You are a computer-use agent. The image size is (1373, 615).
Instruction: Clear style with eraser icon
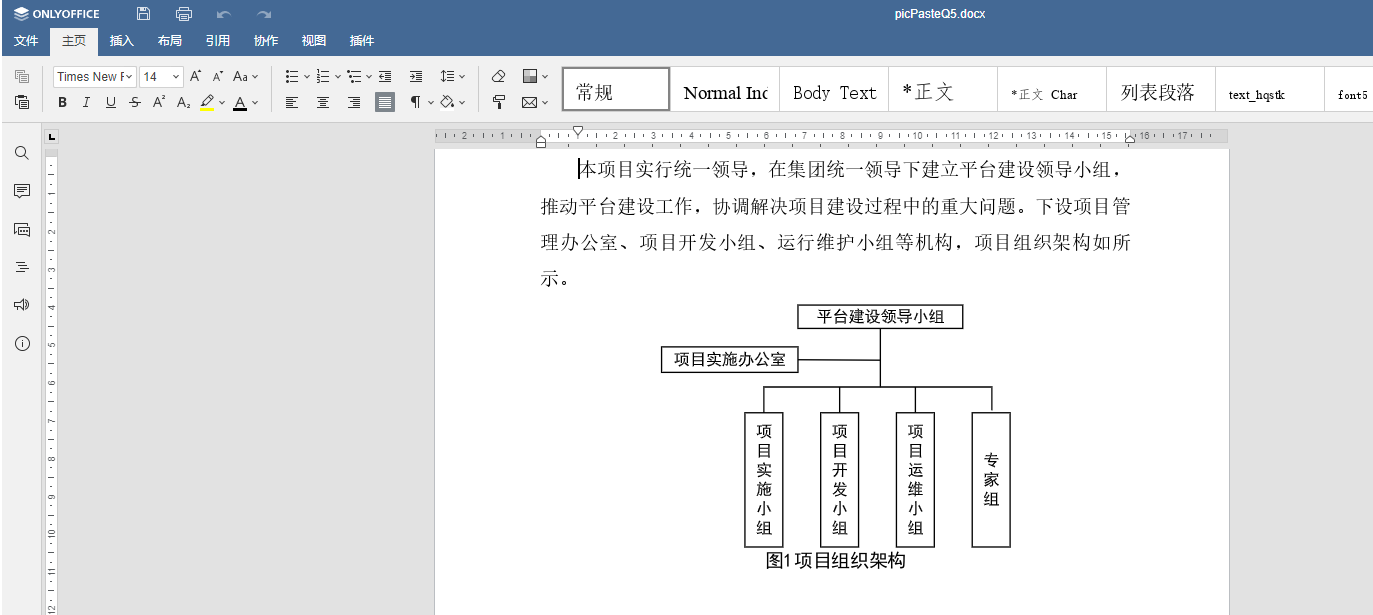pyautogui.click(x=499, y=76)
